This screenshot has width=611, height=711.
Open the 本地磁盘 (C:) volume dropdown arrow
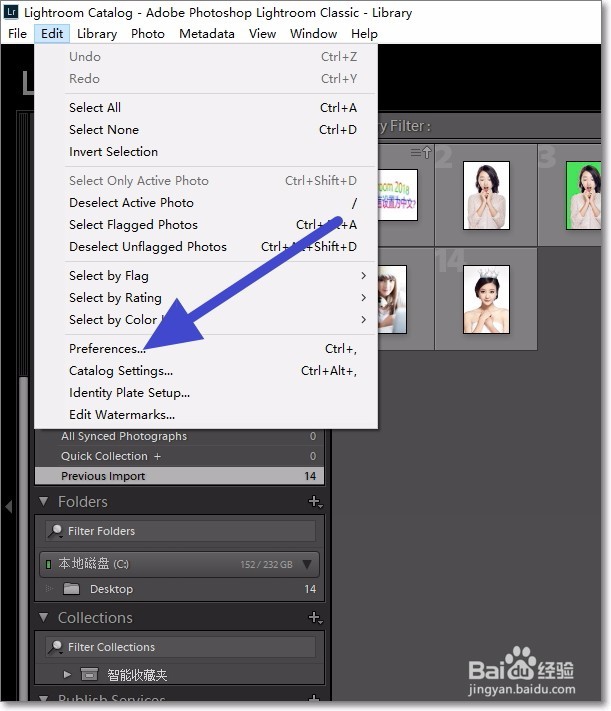pos(307,565)
